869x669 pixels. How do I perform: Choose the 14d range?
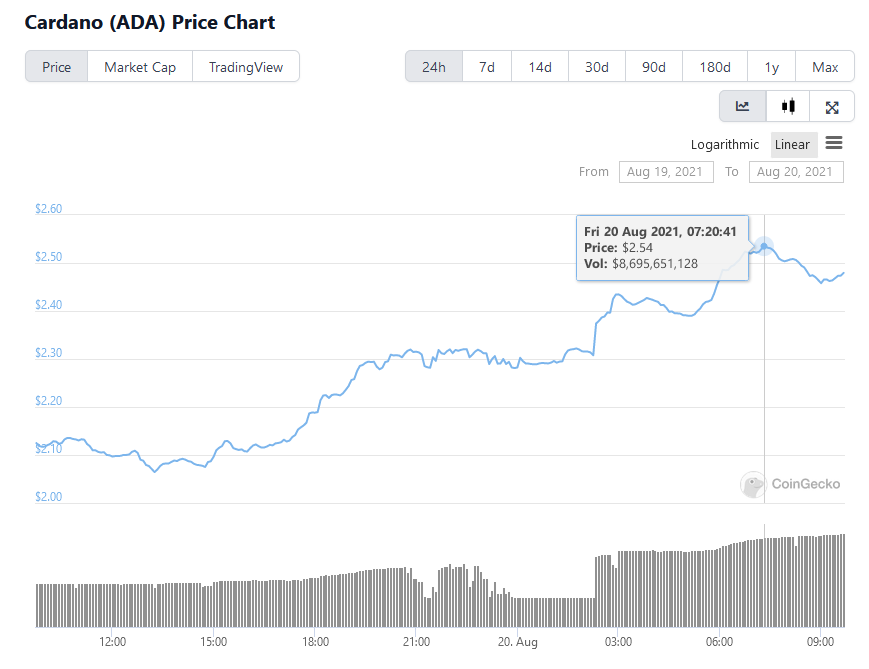[540, 67]
